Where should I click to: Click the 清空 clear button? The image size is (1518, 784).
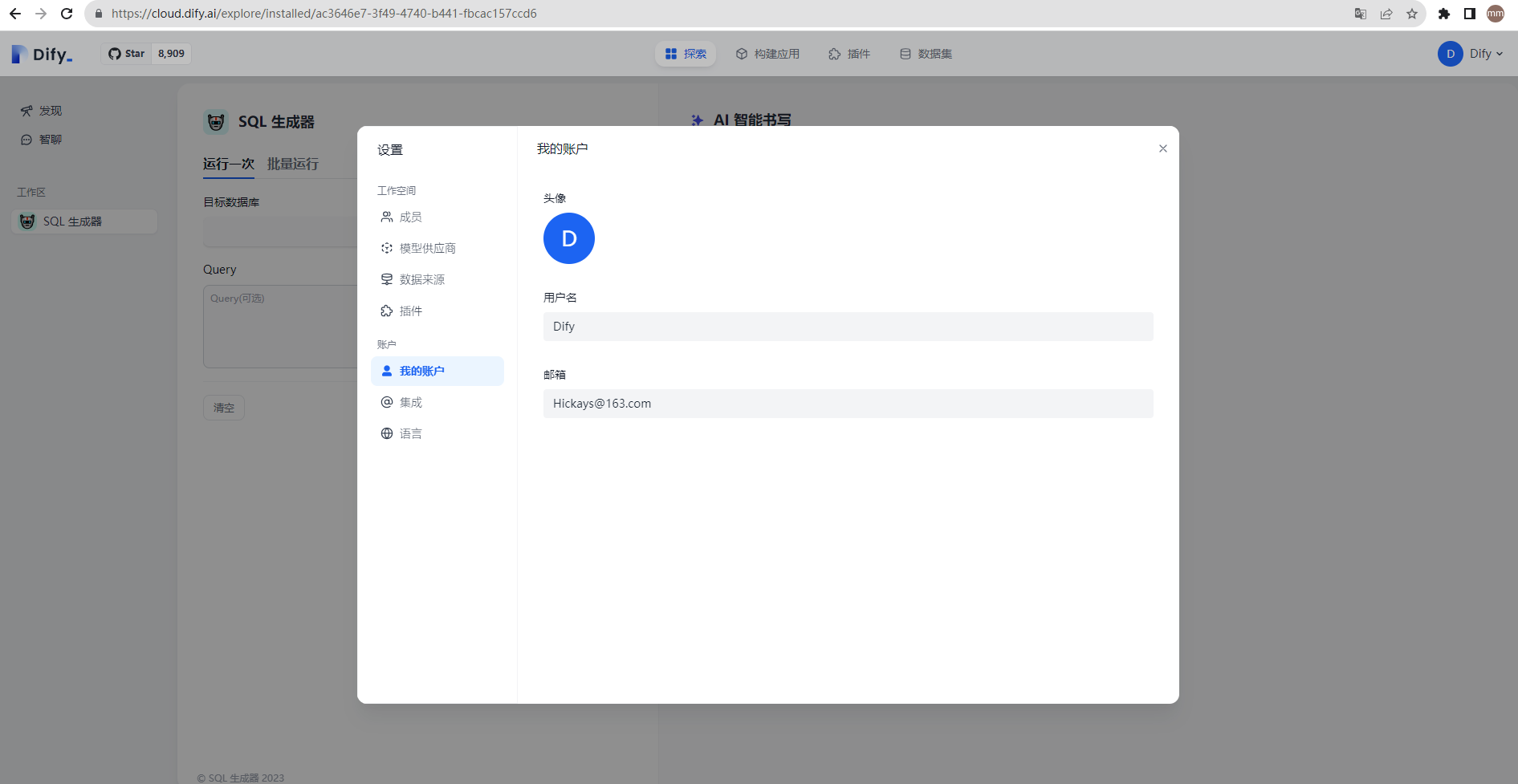click(224, 408)
